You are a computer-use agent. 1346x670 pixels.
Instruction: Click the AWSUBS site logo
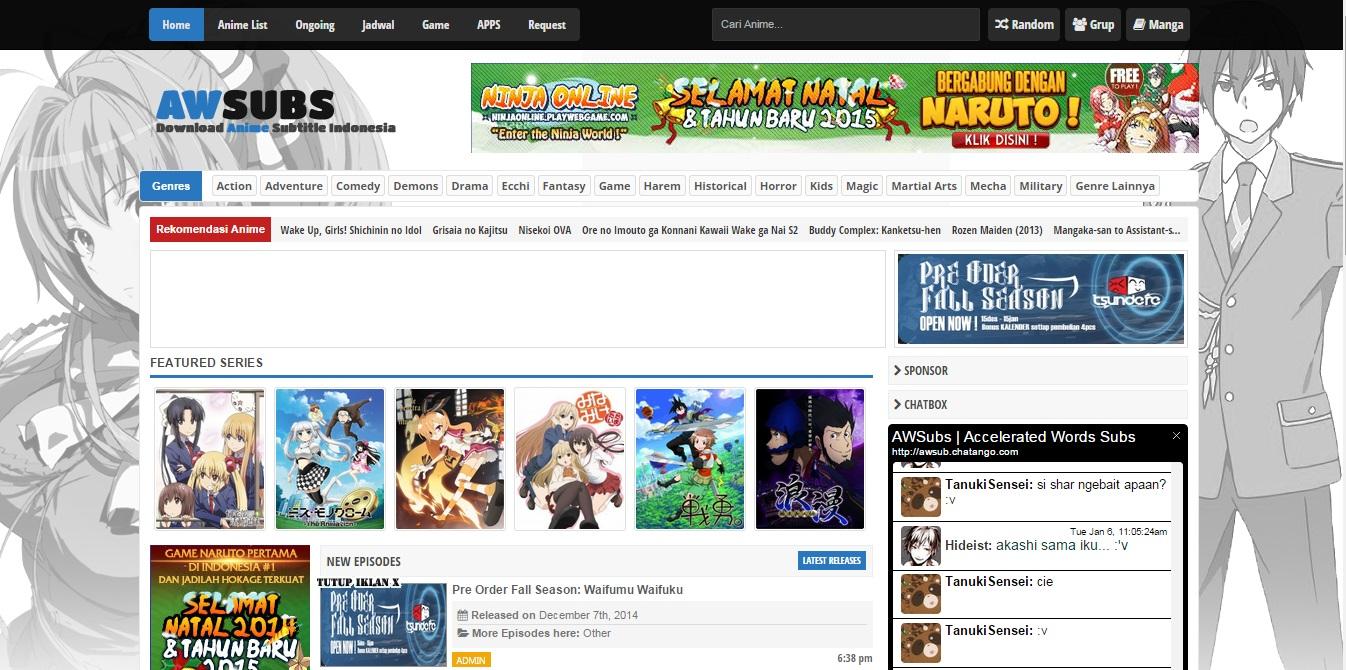(x=275, y=112)
